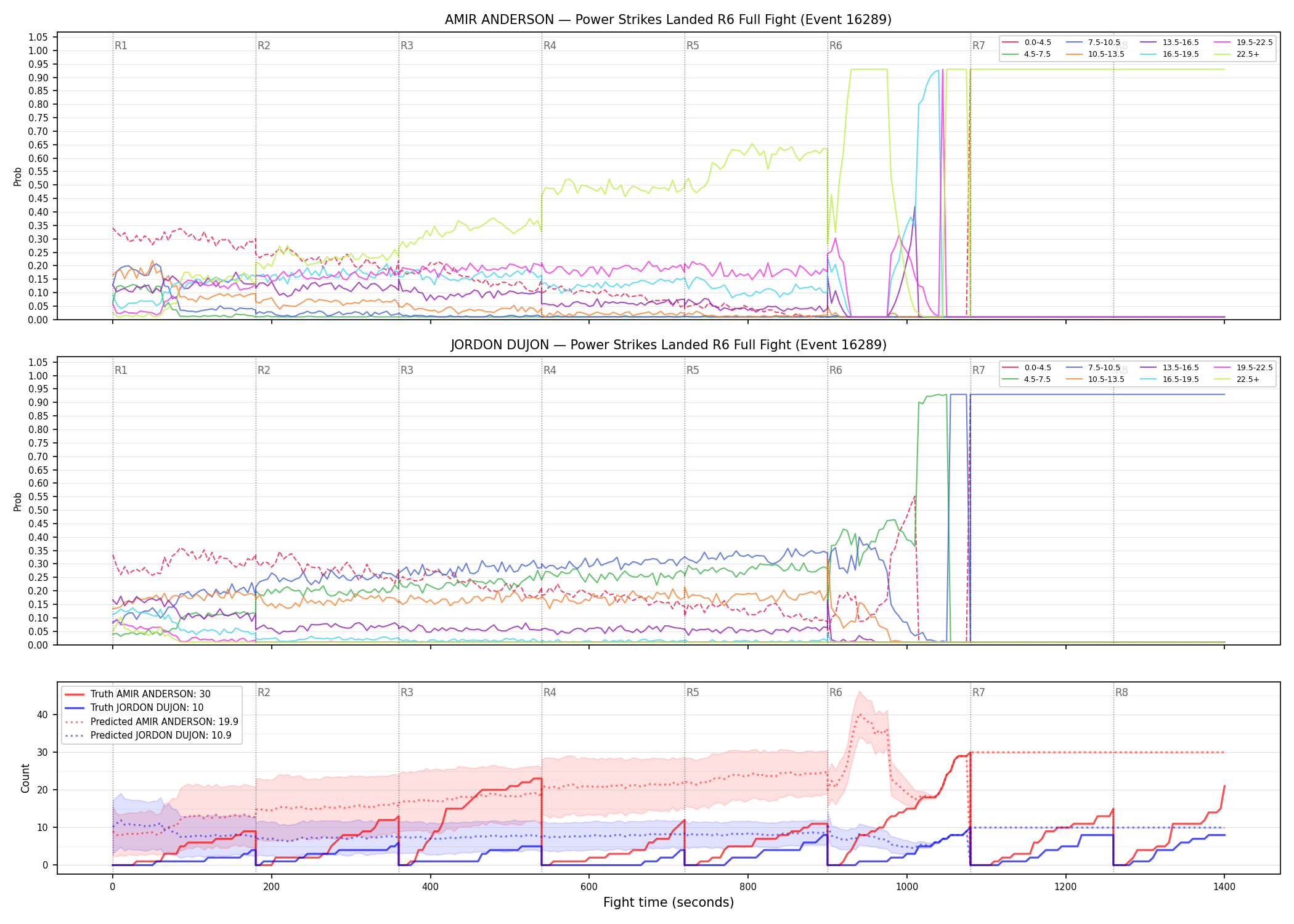Click the '1.05' y-tick on the AMIR ANDERSON chart
Viewport: 1294px width, 924px height.
click(38, 38)
